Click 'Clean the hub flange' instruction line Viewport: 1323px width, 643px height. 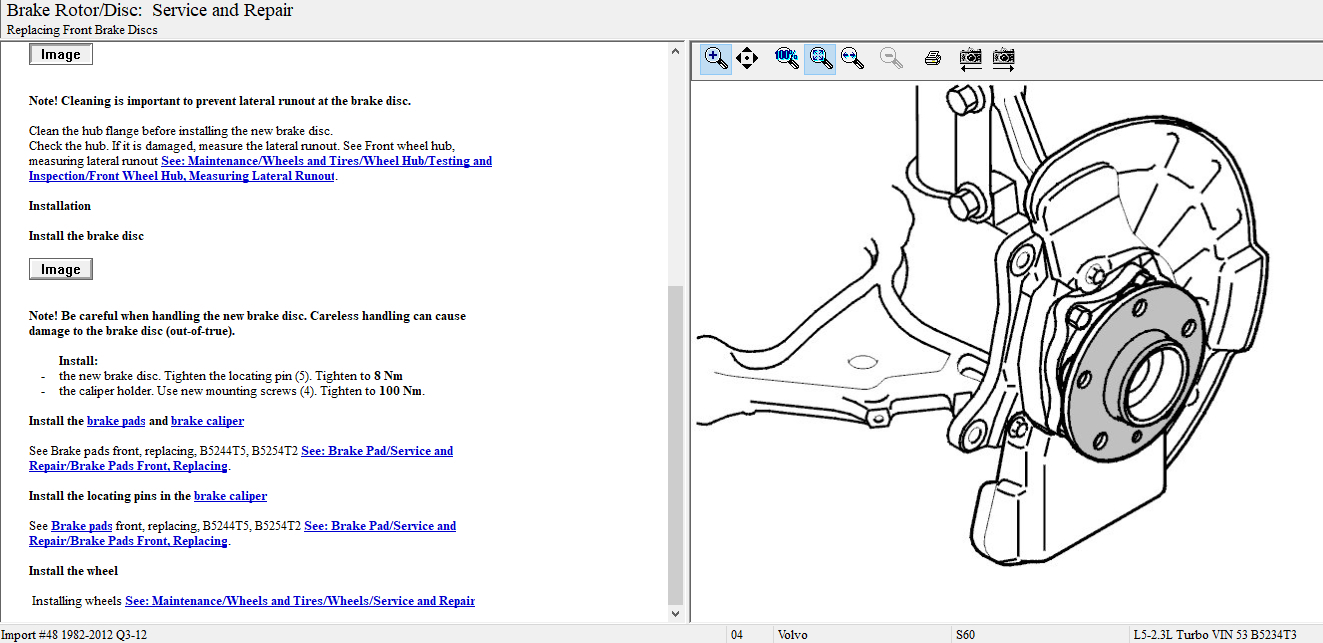(181, 131)
